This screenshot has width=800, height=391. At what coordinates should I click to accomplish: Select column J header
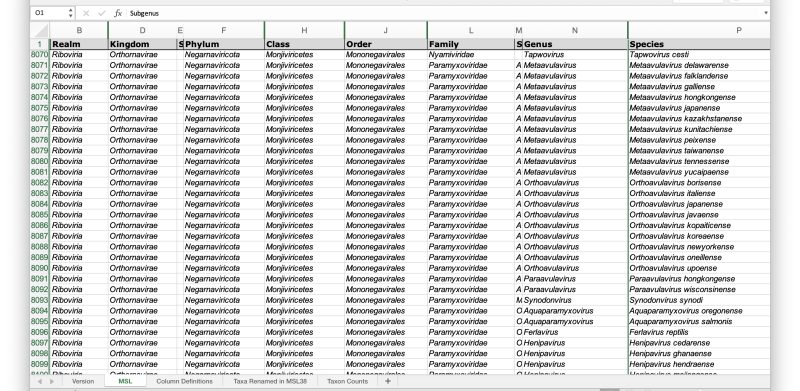tap(386, 31)
